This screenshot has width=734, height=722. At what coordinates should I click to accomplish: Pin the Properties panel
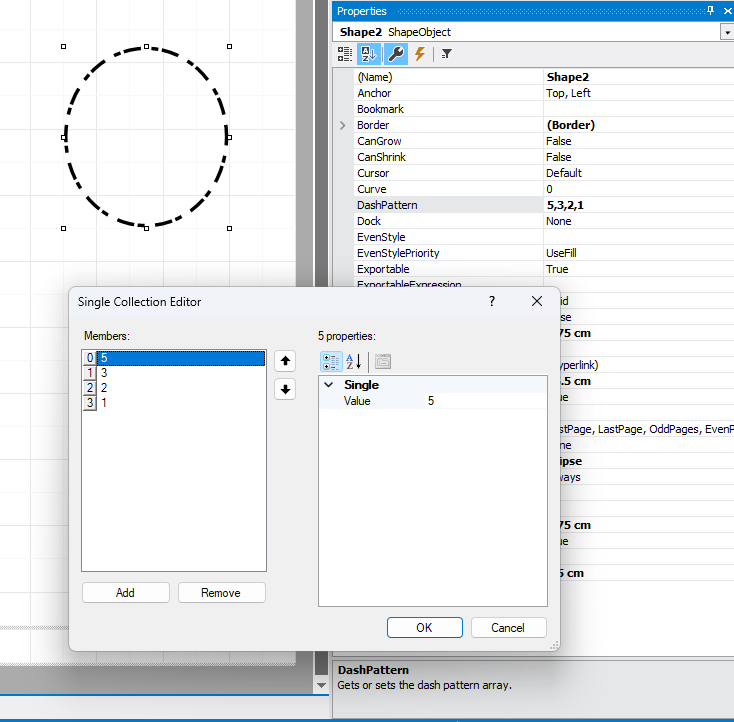tap(711, 10)
